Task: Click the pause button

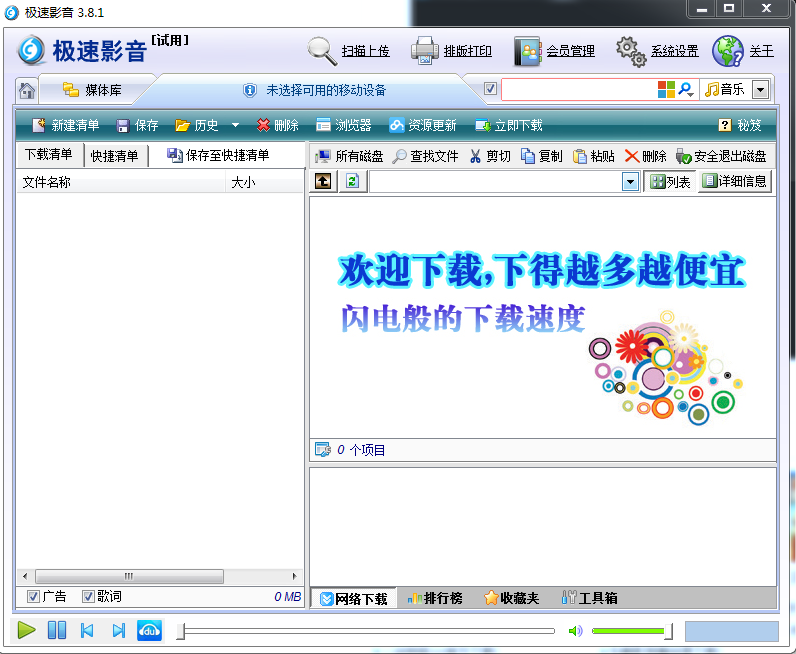Action: [57, 630]
